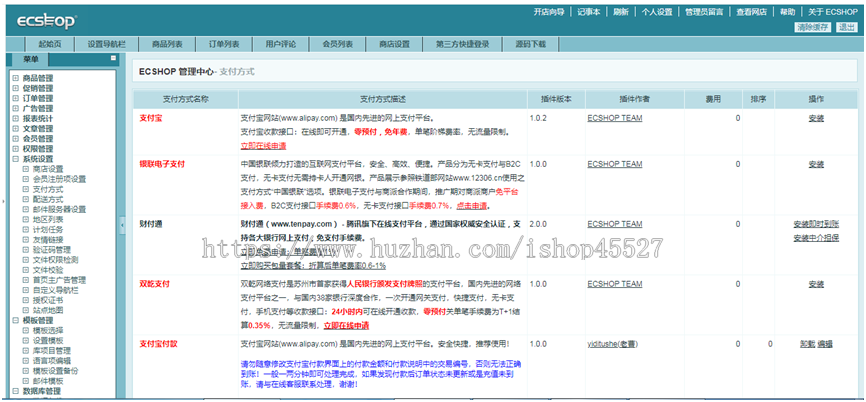
Task: Click the 开店向导 header link
Action: [548, 12]
